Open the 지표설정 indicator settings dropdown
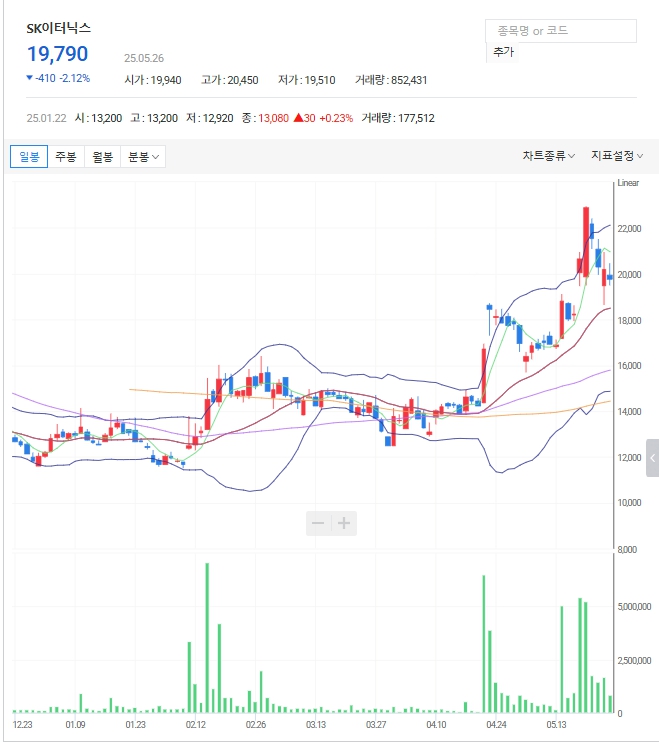The height and width of the screenshot is (743, 659). [x=617, y=155]
